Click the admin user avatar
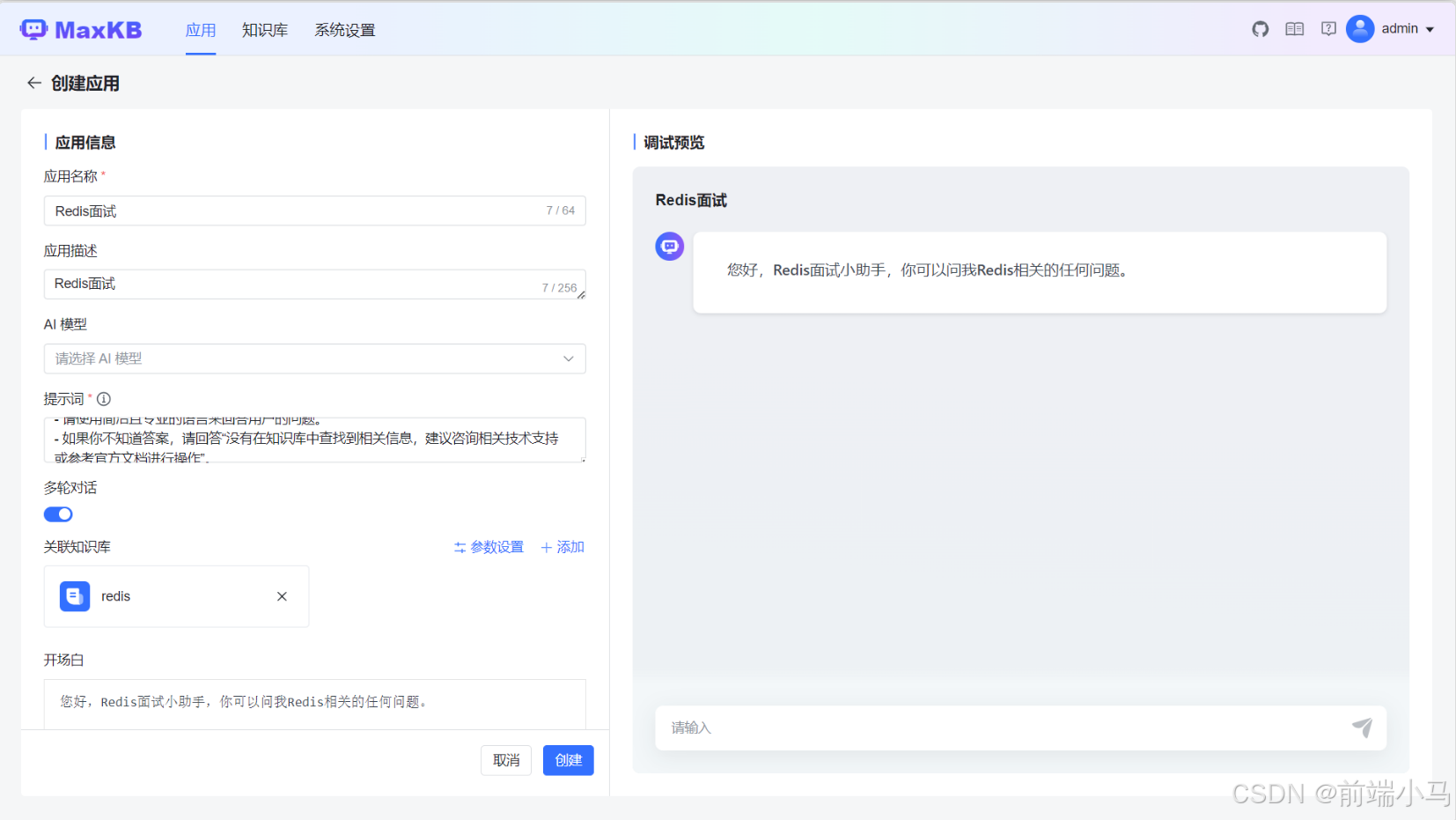Image resolution: width=1456 pixels, height=820 pixels. [1360, 29]
